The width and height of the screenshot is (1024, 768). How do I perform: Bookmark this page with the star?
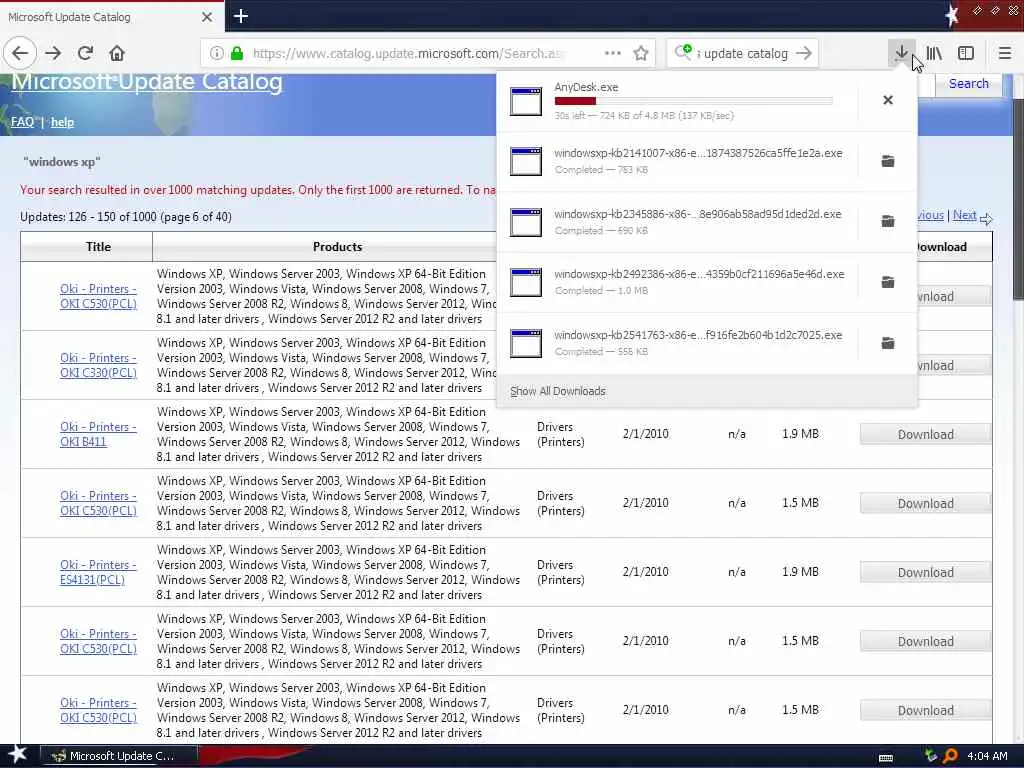point(641,54)
